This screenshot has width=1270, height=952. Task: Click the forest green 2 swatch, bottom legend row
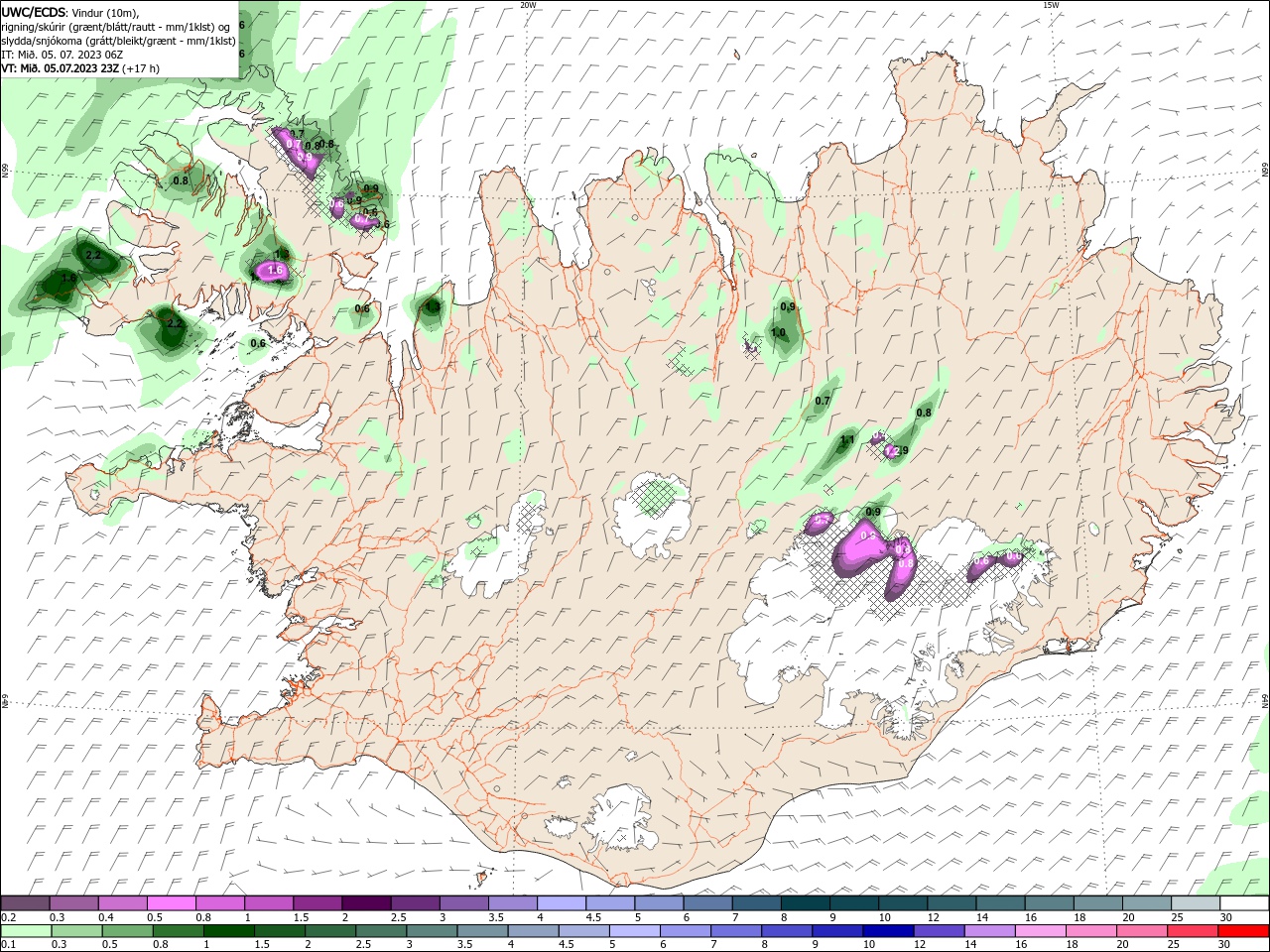pos(330,931)
